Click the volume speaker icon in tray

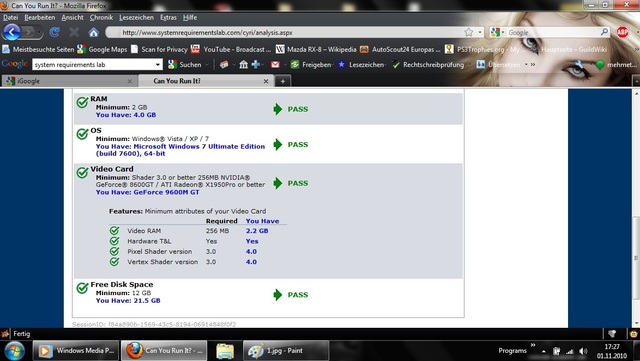[x=583, y=351]
